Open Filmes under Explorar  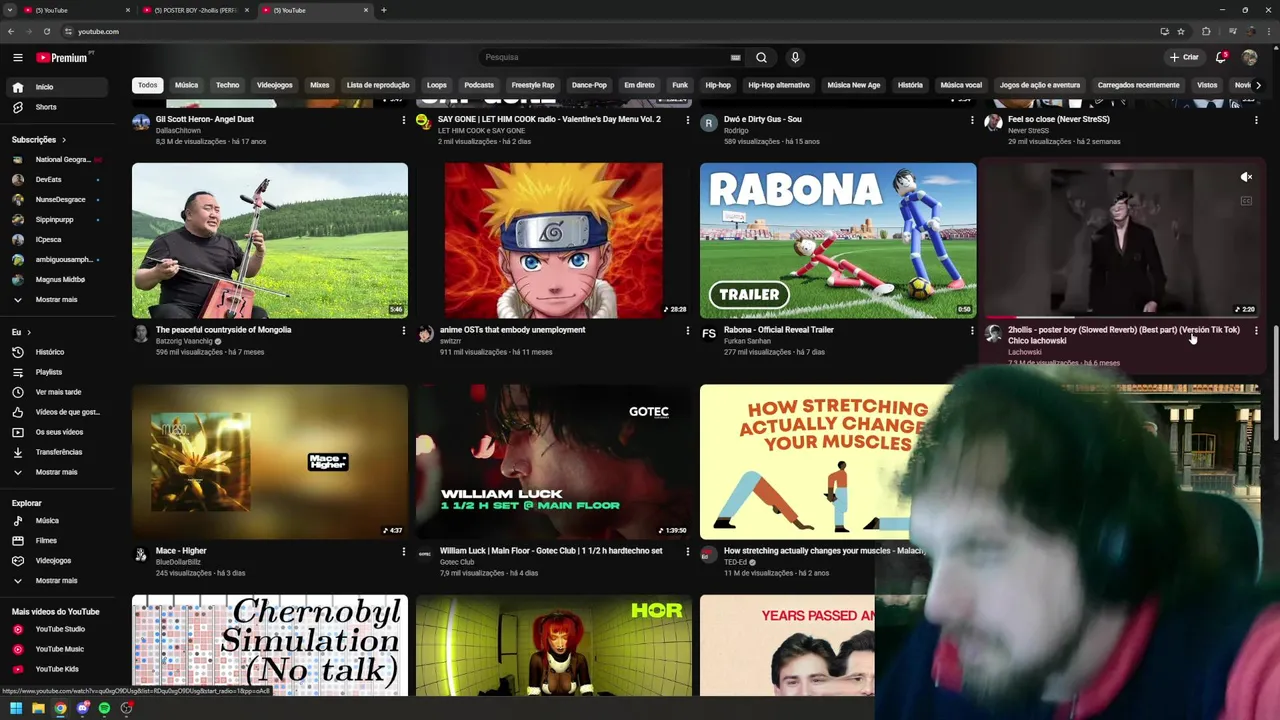click(58, 541)
